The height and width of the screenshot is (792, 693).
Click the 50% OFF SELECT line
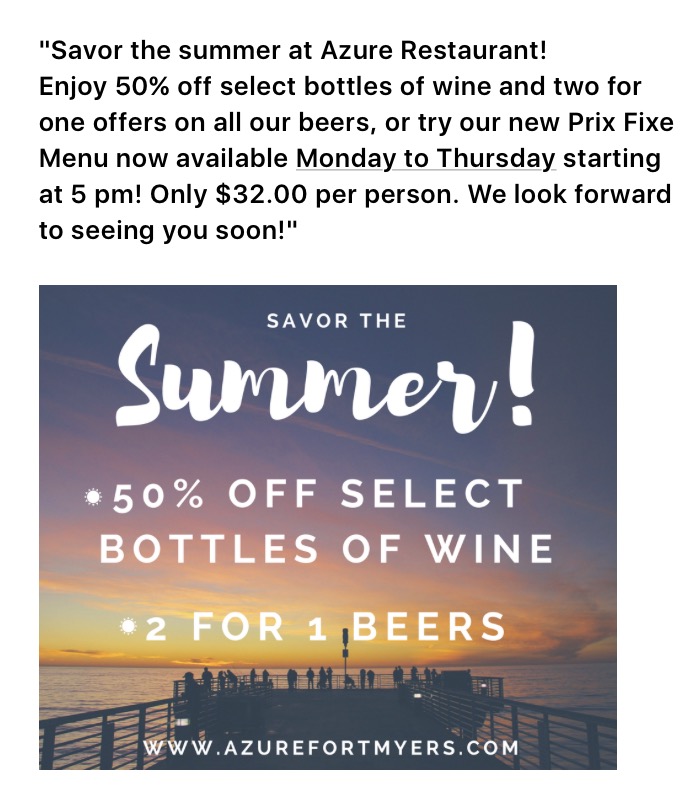[318, 496]
